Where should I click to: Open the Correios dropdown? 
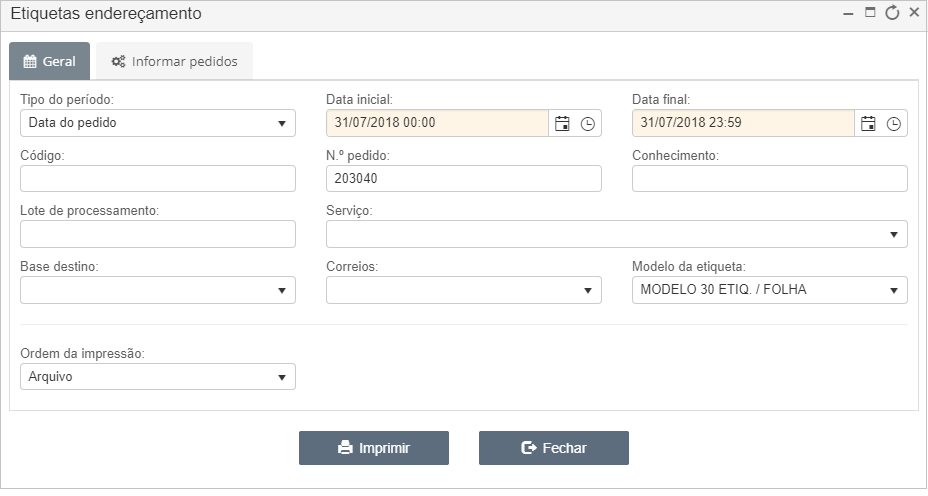coord(463,290)
